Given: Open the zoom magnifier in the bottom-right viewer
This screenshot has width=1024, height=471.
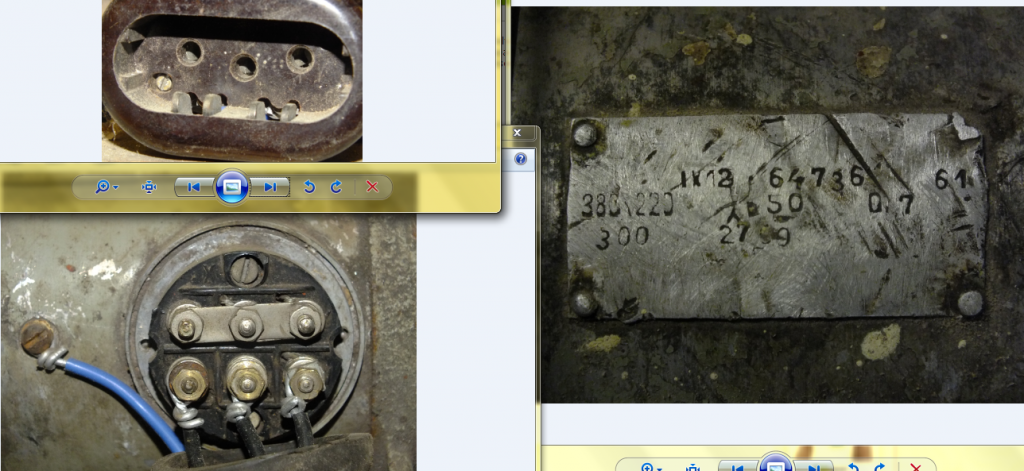Looking at the screenshot, I should click(x=647, y=468).
